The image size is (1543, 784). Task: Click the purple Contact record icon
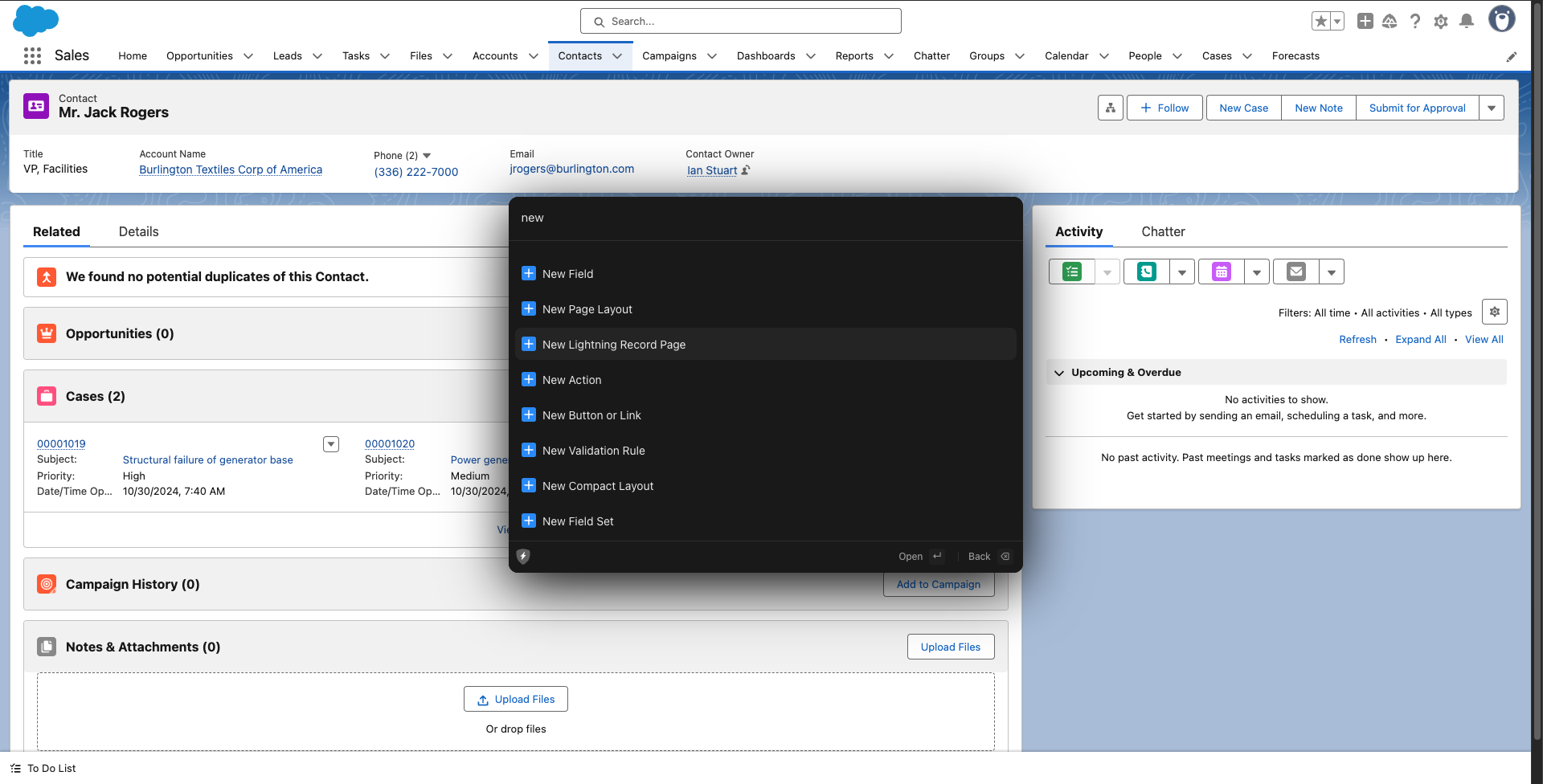(36, 106)
